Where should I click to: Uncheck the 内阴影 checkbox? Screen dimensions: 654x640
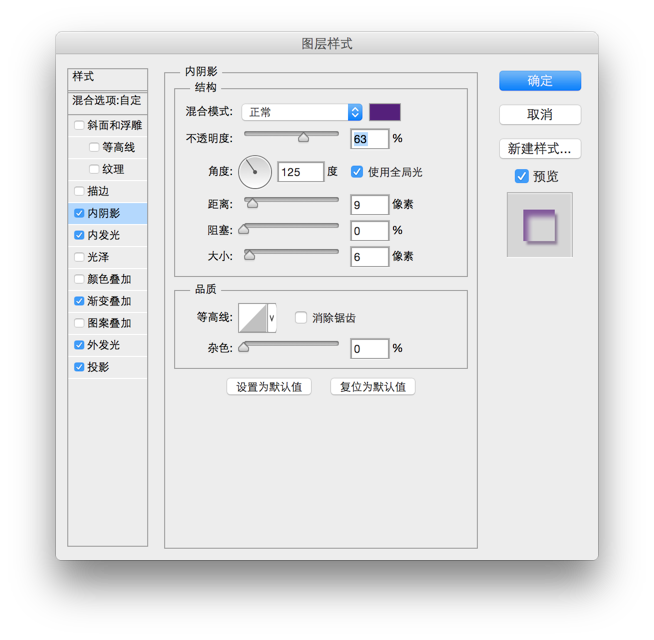(79, 213)
